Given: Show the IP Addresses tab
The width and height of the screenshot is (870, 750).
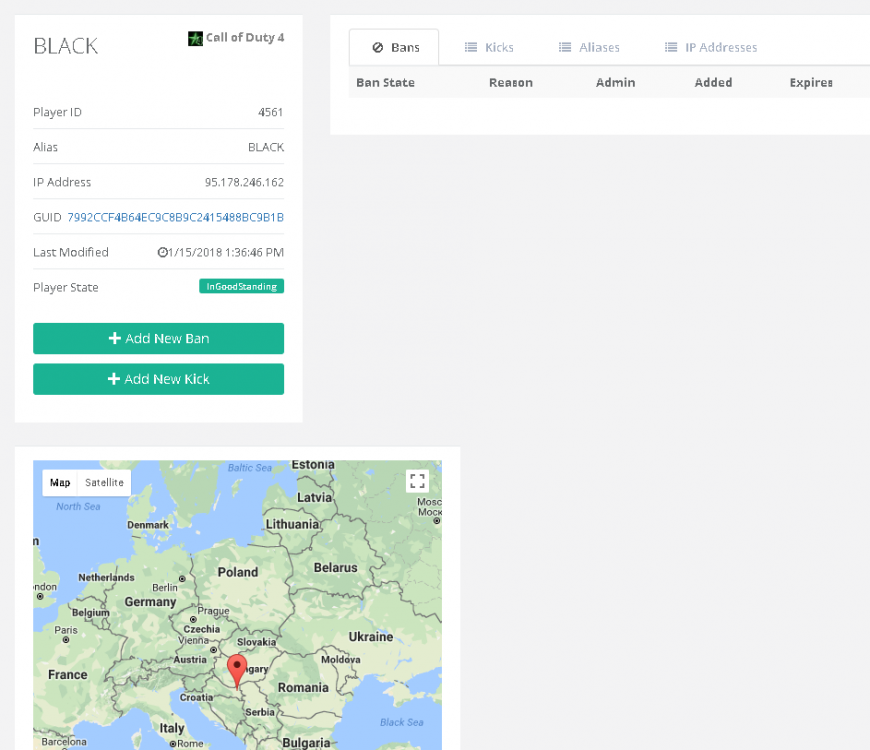Looking at the screenshot, I should click(x=710, y=47).
